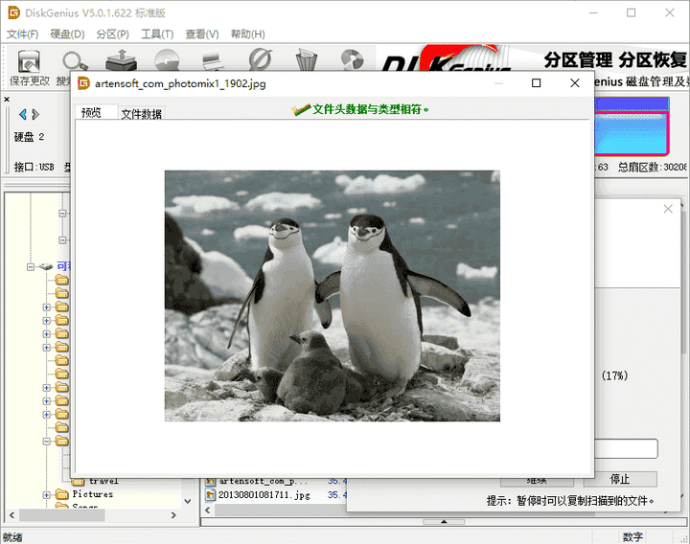Screen dimensions: 690x544
Task: Click the slashed-circle format toolbar icon
Action: click(x=260, y=59)
